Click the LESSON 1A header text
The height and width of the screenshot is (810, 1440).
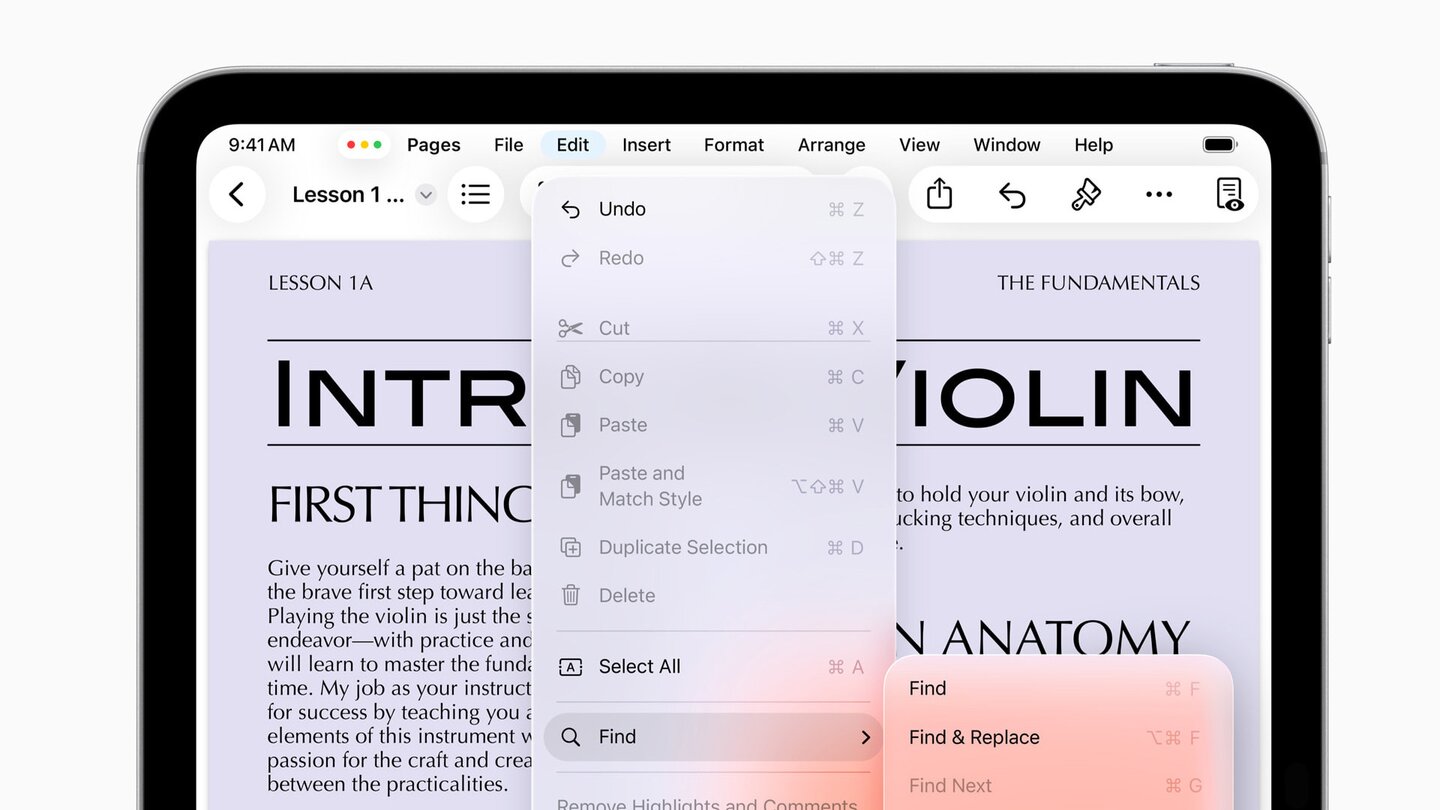[321, 283]
